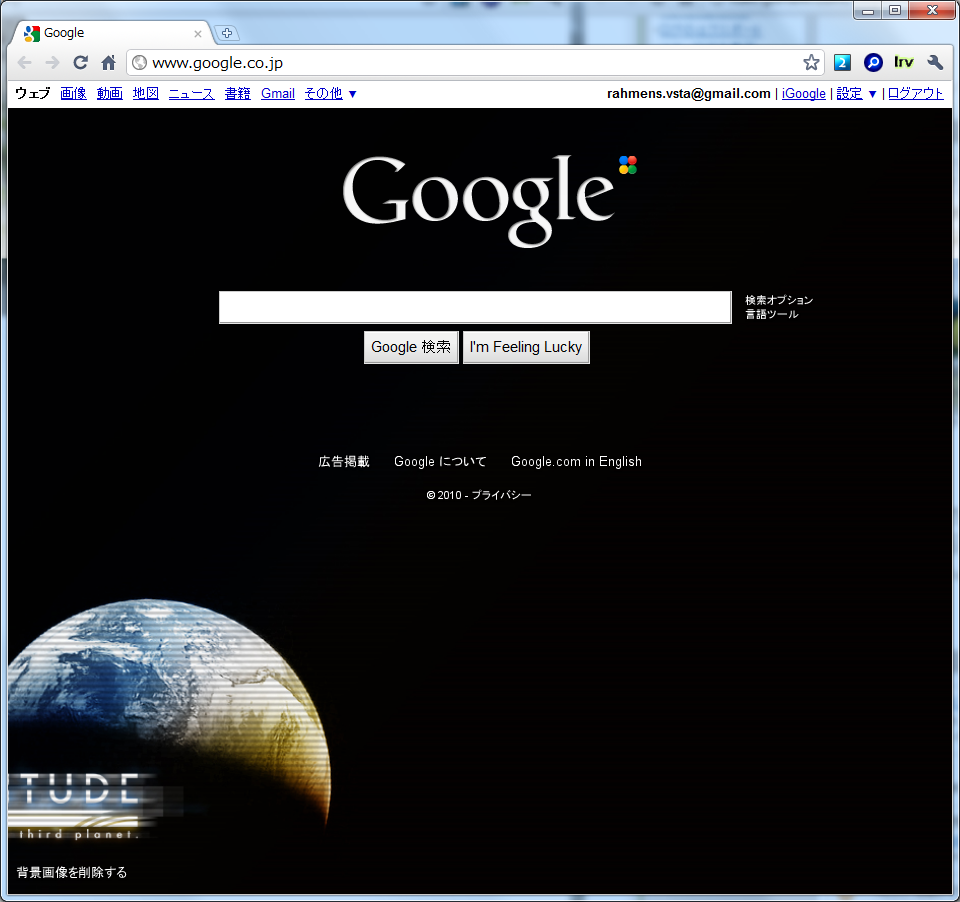This screenshot has height=902, width=960.
Task: Minimize the browser window
Action: [868, 10]
